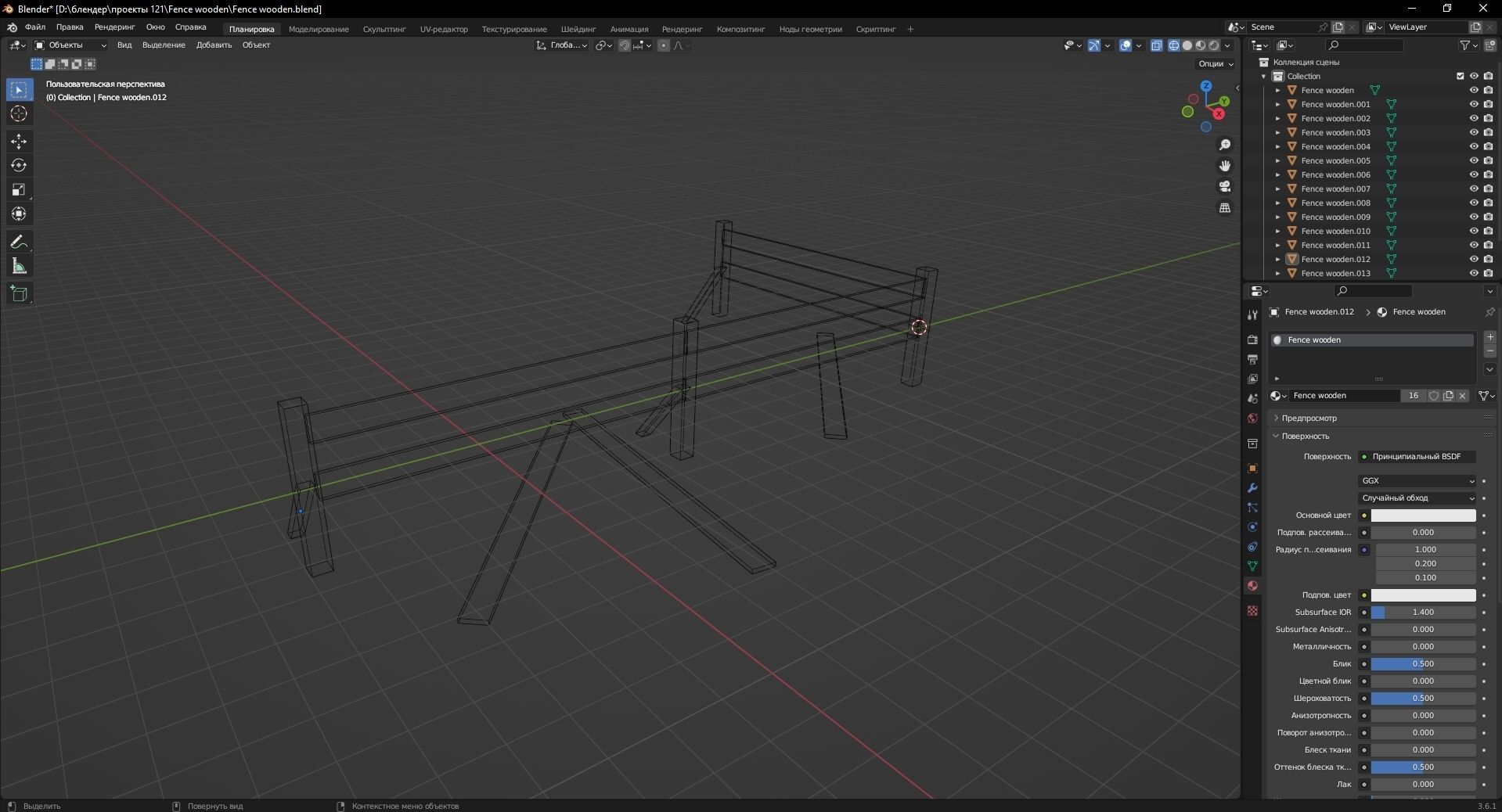Activate the Transform tool
Image resolution: width=1502 pixels, height=812 pixels.
point(19,214)
